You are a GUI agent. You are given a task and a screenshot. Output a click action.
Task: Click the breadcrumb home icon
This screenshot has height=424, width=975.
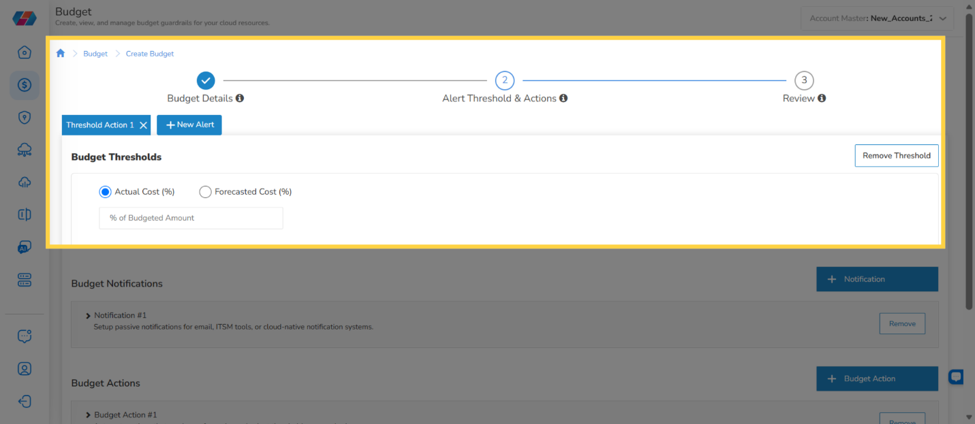tap(60, 53)
